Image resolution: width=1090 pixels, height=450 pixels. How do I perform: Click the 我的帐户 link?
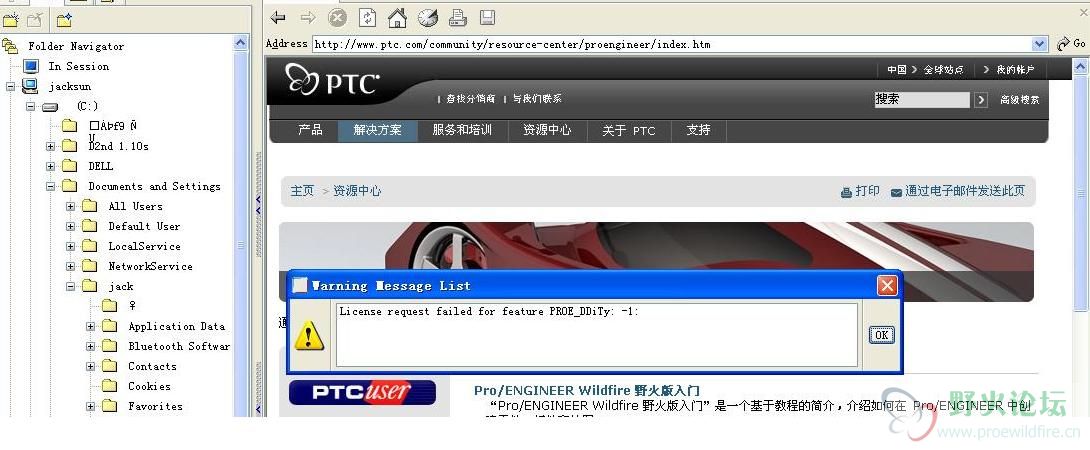[1016, 70]
